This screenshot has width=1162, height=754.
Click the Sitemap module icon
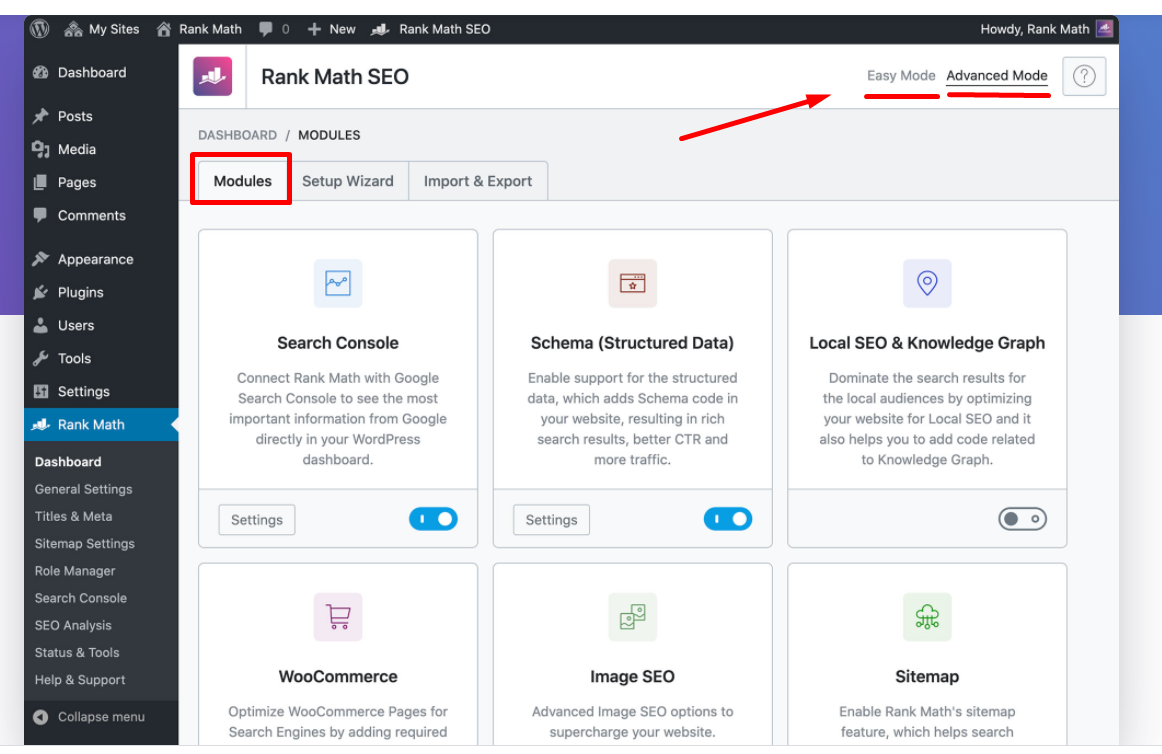pos(927,617)
